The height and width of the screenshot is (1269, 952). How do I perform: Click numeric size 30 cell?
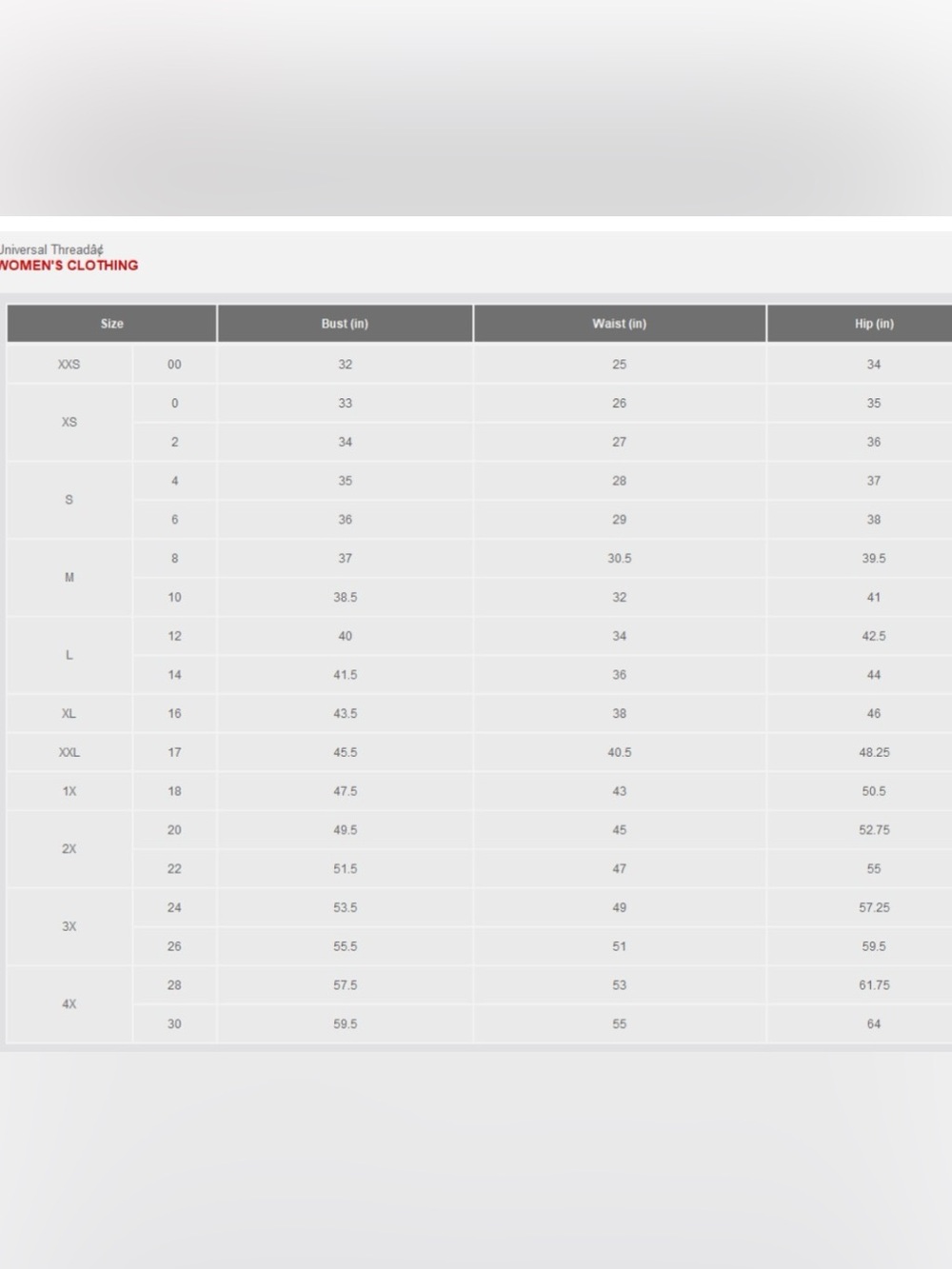point(174,1024)
